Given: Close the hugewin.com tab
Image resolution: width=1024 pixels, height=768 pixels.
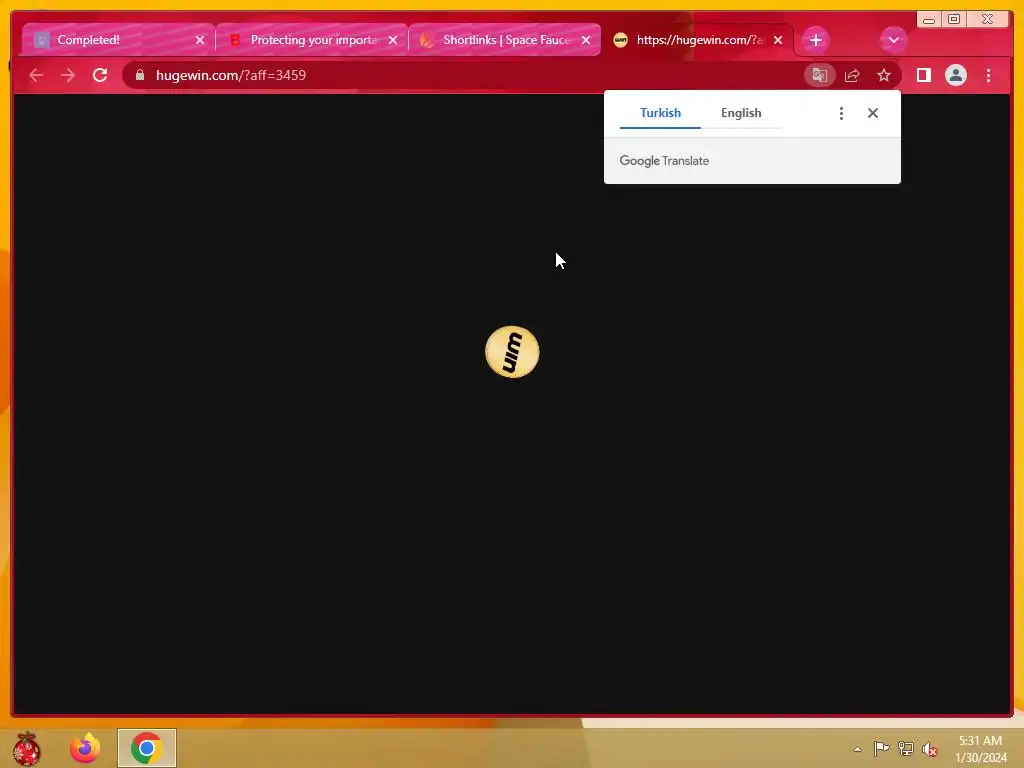Looking at the screenshot, I should pyautogui.click(x=778, y=40).
